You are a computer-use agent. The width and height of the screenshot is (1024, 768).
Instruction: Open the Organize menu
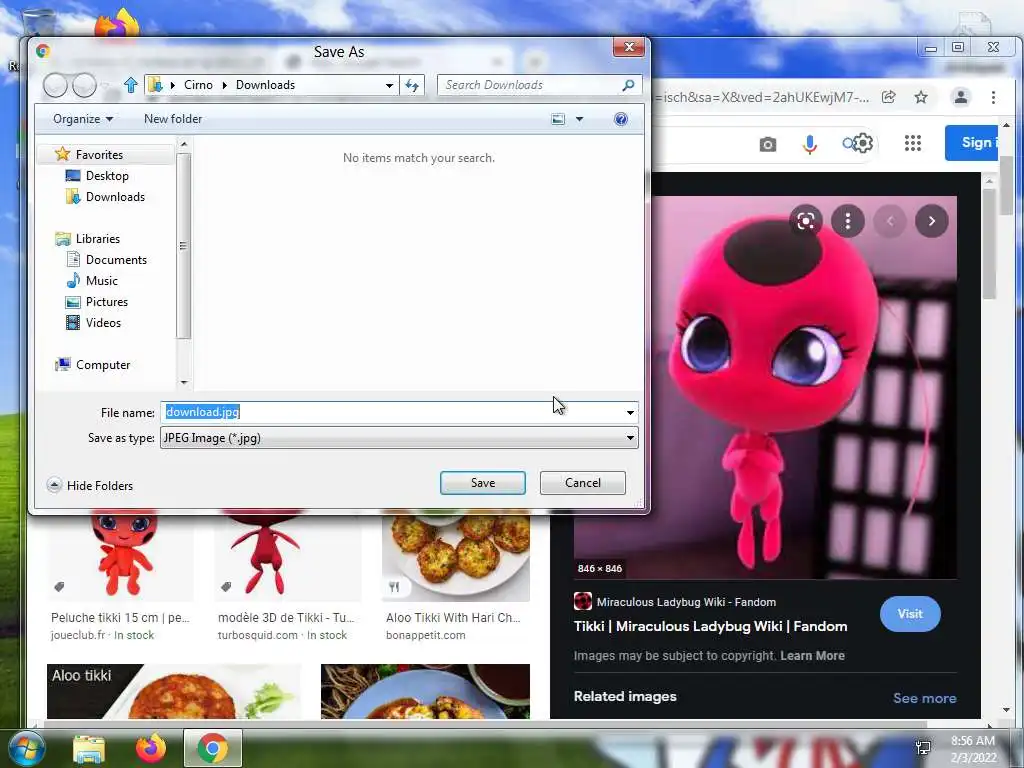(83, 119)
